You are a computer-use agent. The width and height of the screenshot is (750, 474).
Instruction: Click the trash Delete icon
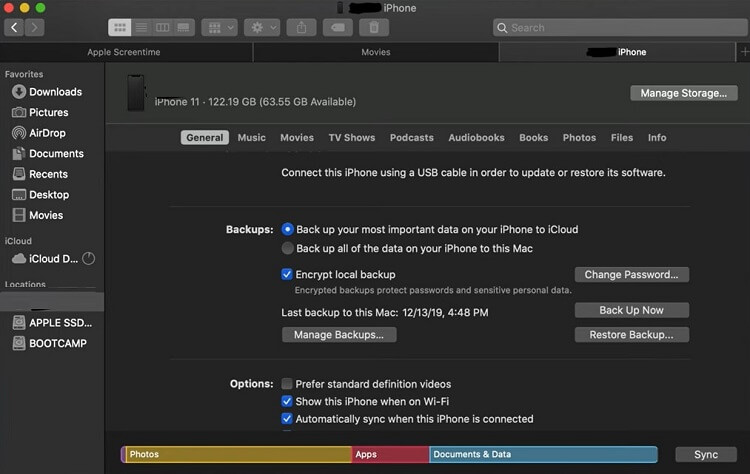(x=373, y=28)
